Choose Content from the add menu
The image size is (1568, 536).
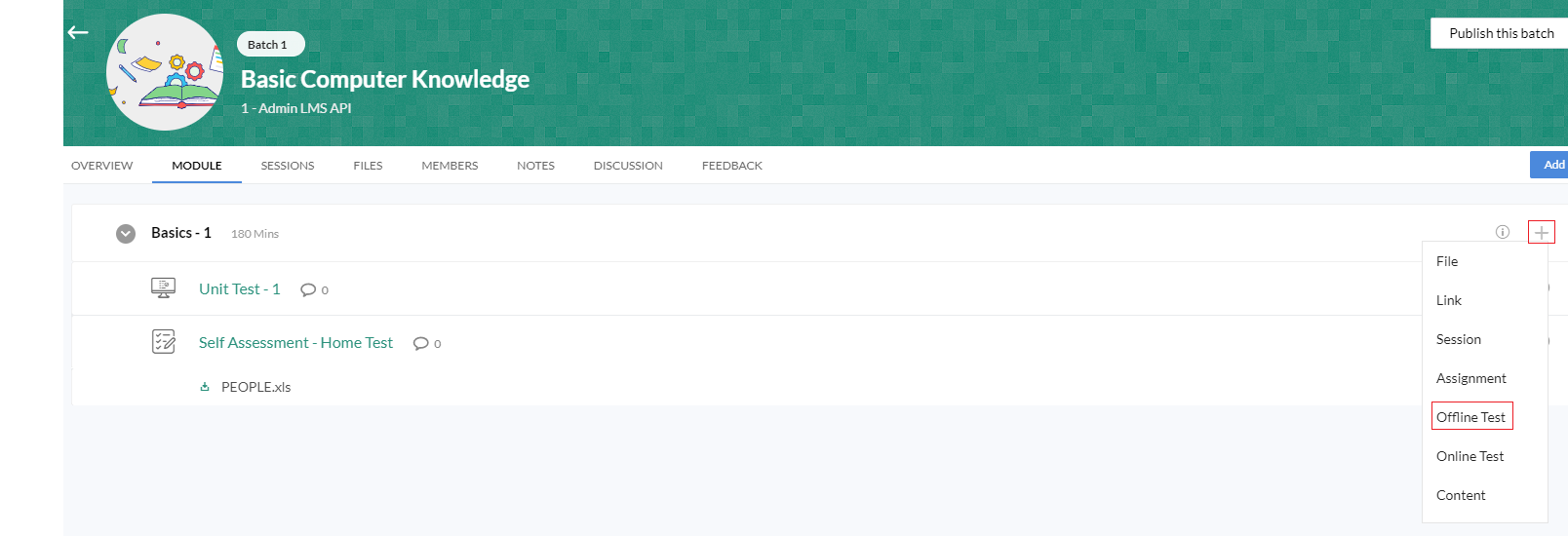1461,495
